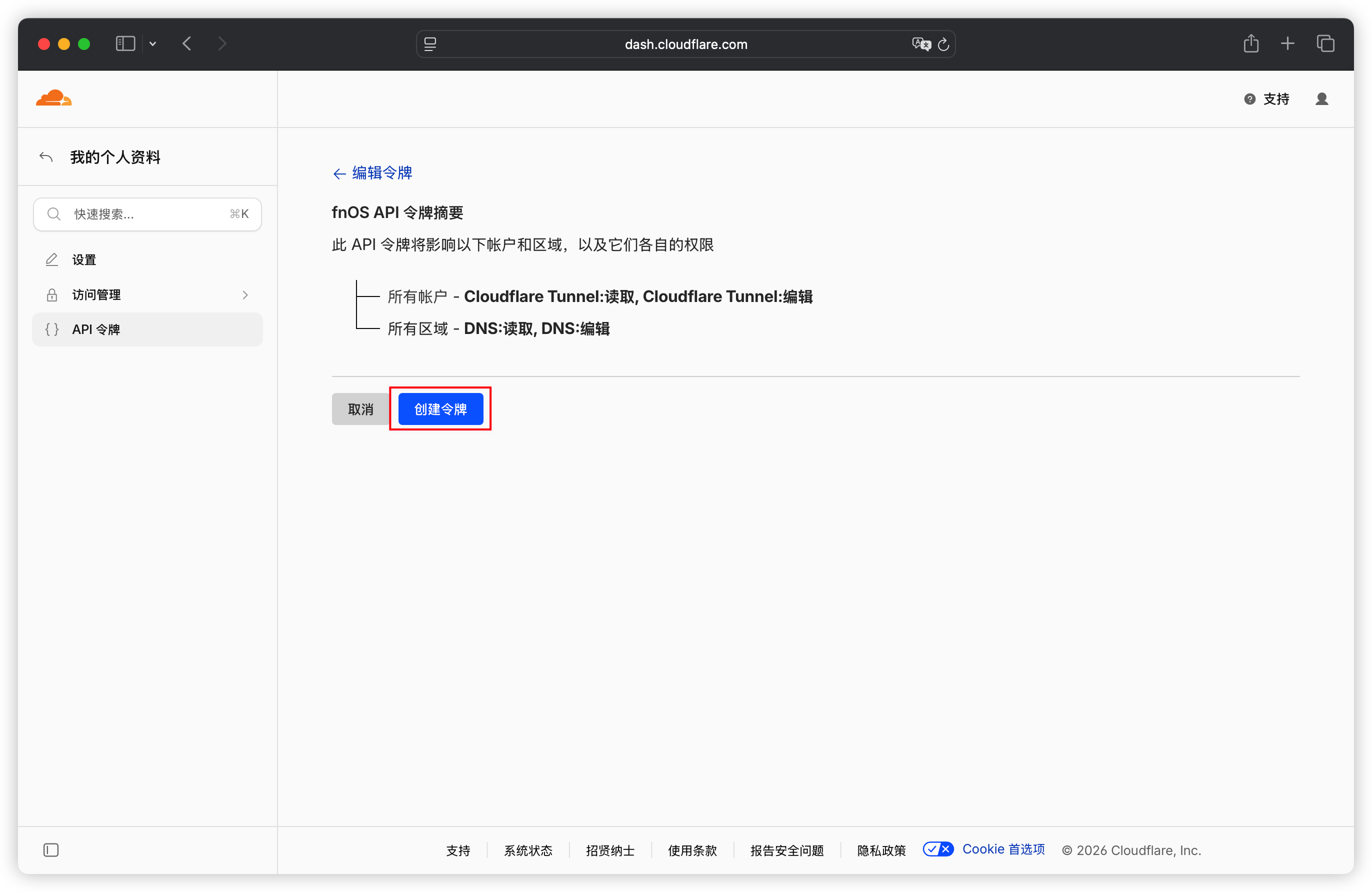Image resolution: width=1372 pixels, height=892 pixels.
Task: Go back via 编辑令牌 link
Action: 372,173
